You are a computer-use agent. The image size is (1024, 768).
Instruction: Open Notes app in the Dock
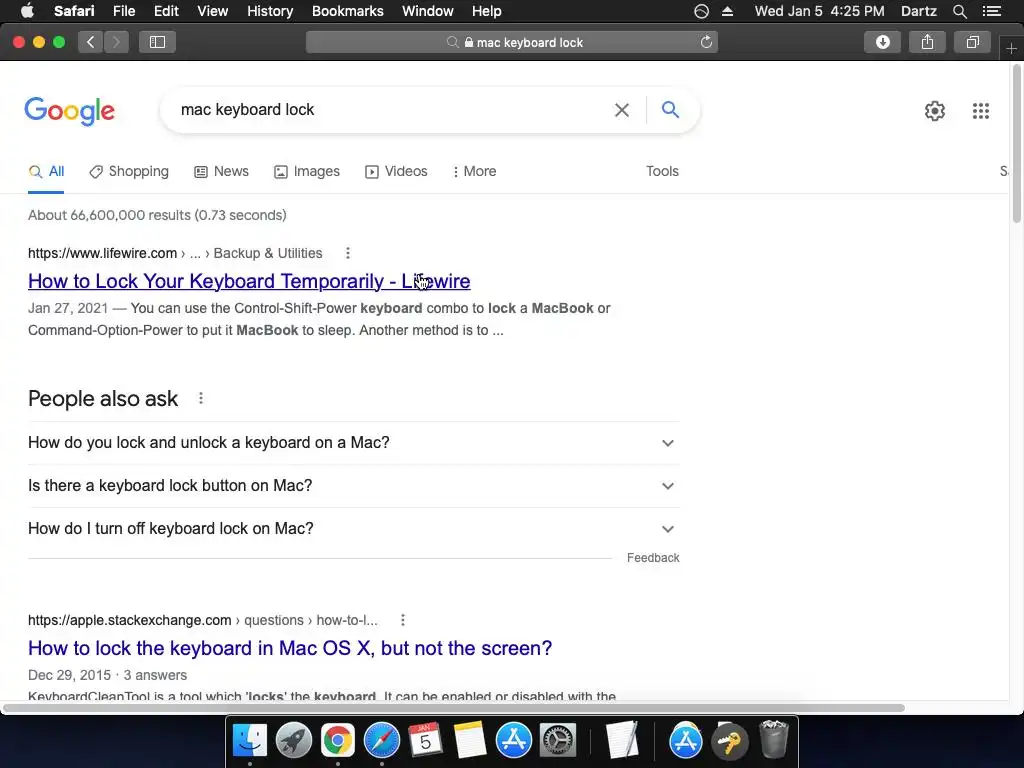click(470, 741)
